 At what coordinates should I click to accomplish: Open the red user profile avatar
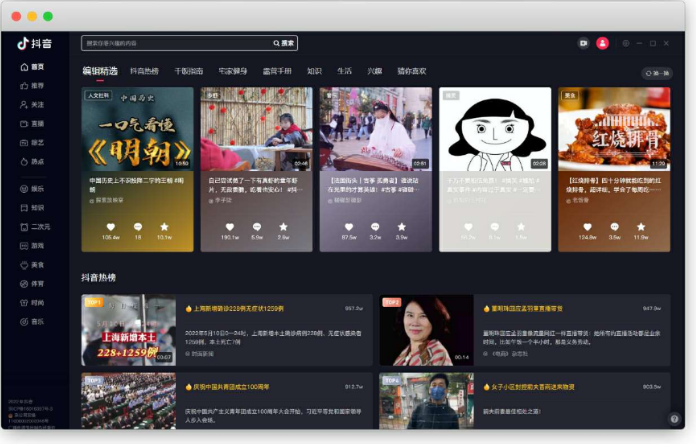tap(602, 43)
